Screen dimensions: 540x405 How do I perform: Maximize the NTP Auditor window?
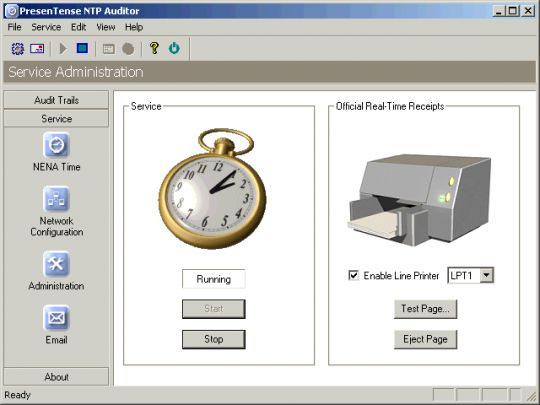(512, 11)
